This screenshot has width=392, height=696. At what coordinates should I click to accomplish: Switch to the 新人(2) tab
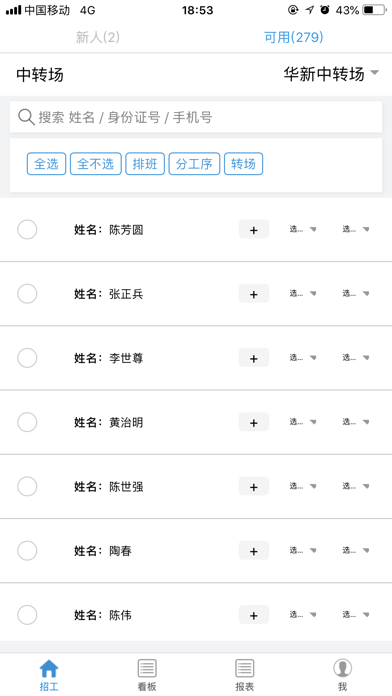98,37
